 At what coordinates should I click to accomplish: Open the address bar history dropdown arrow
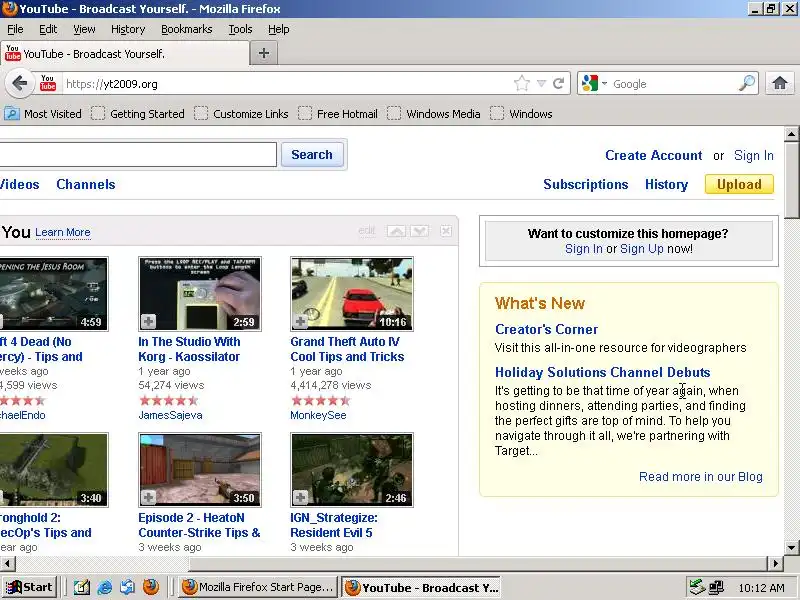(x=541, y=83)
